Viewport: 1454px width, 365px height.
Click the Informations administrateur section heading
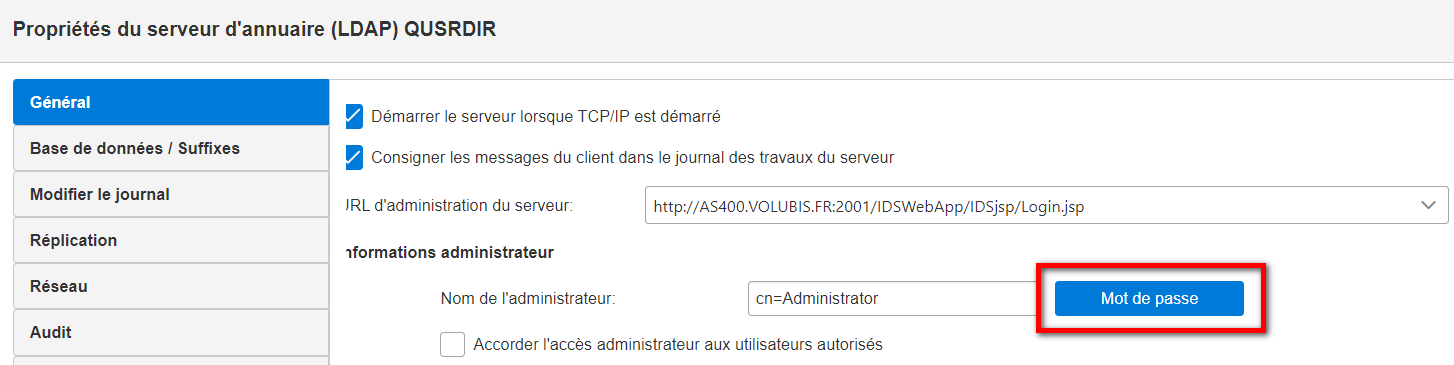click(x=448, y=252)
